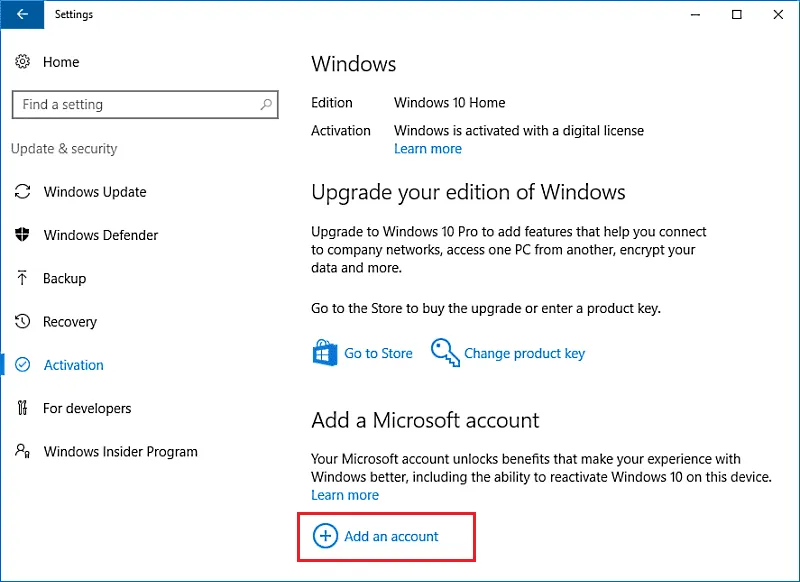This screenshot has width=800, height=582.
Task: Click the Go to Store link
Action: pyautogui.click(x=378, y=353)
